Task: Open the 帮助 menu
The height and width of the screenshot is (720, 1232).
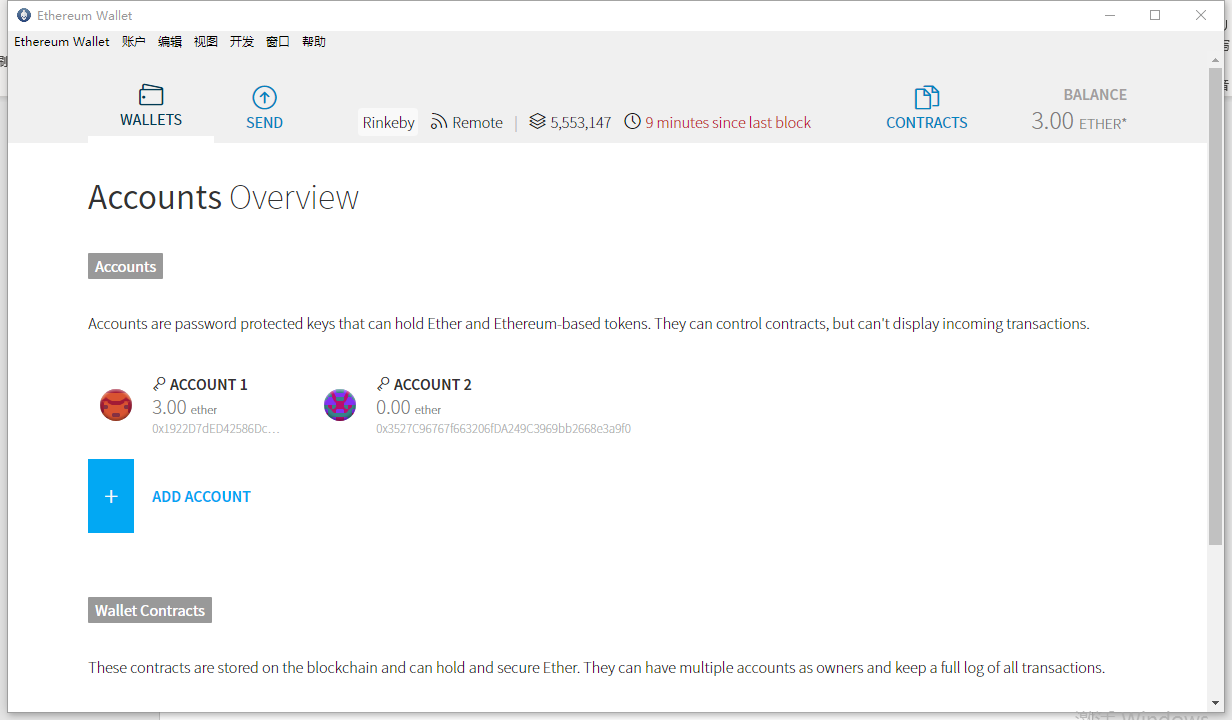Action: point(314,42)
